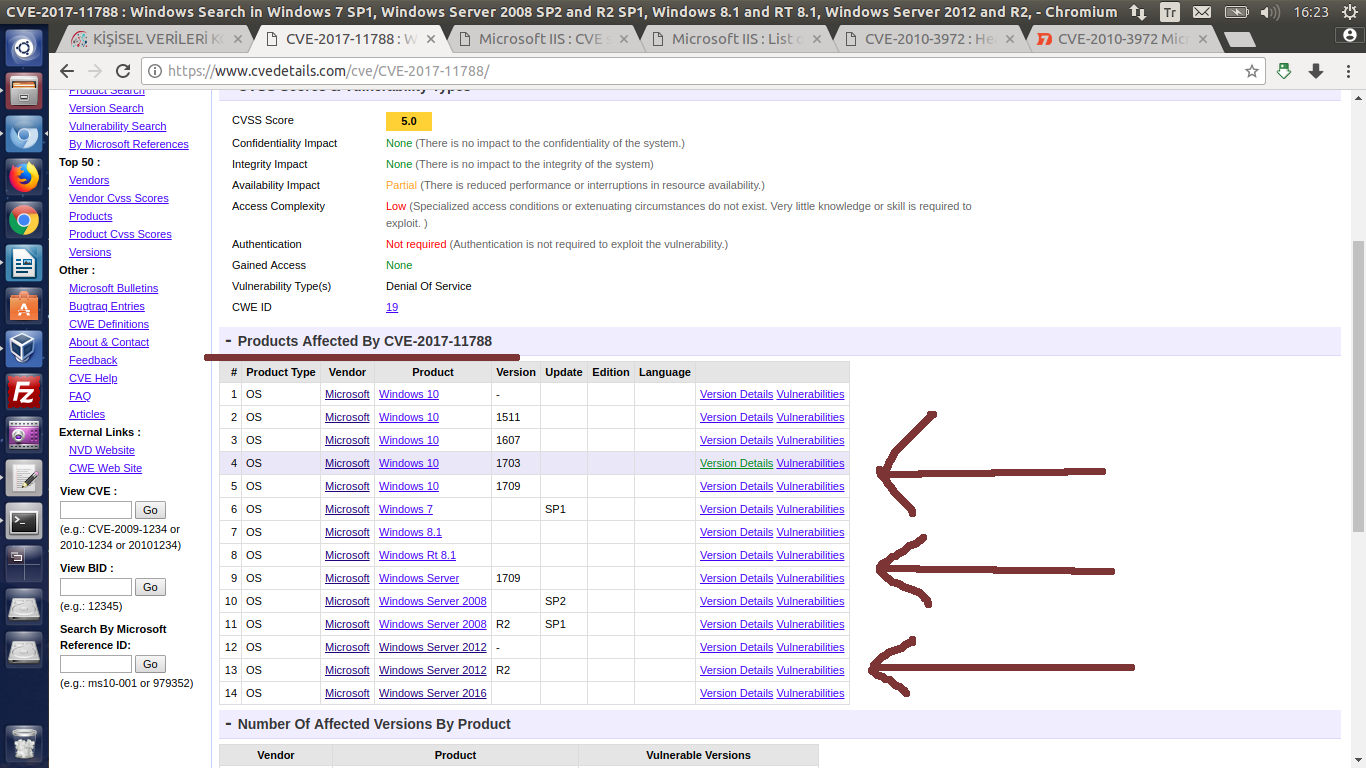
Task: Open the network indicator in top panel
Action: tap(1138, 12)
